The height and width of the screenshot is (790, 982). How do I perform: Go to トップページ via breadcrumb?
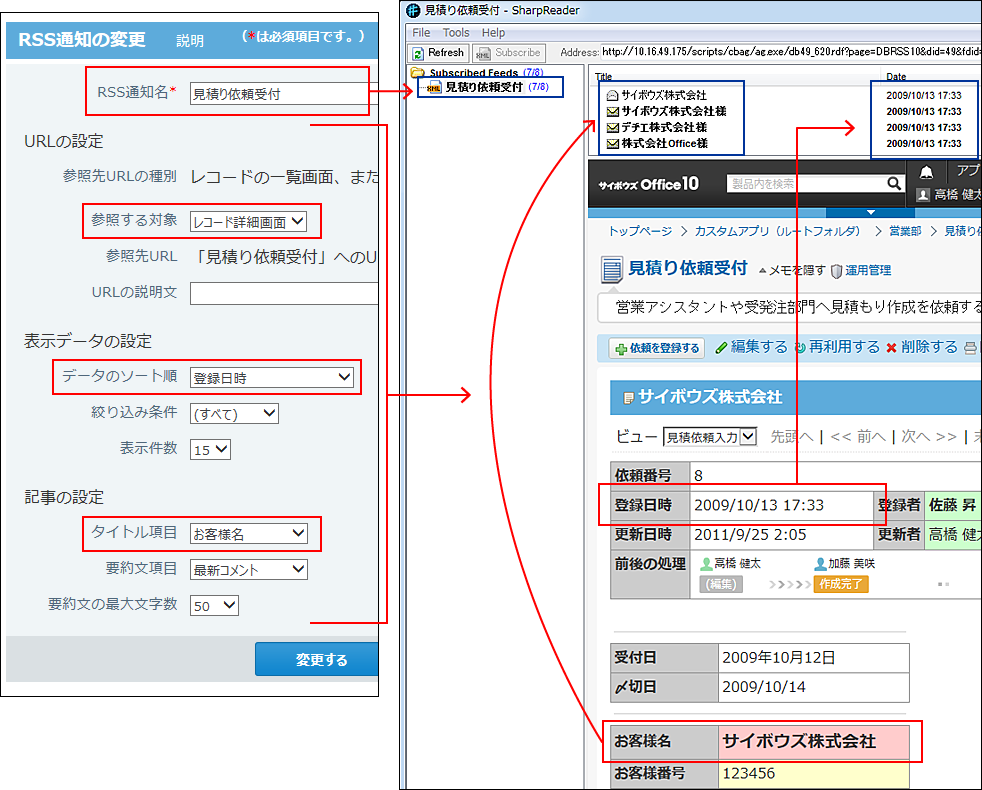point(640,231)
